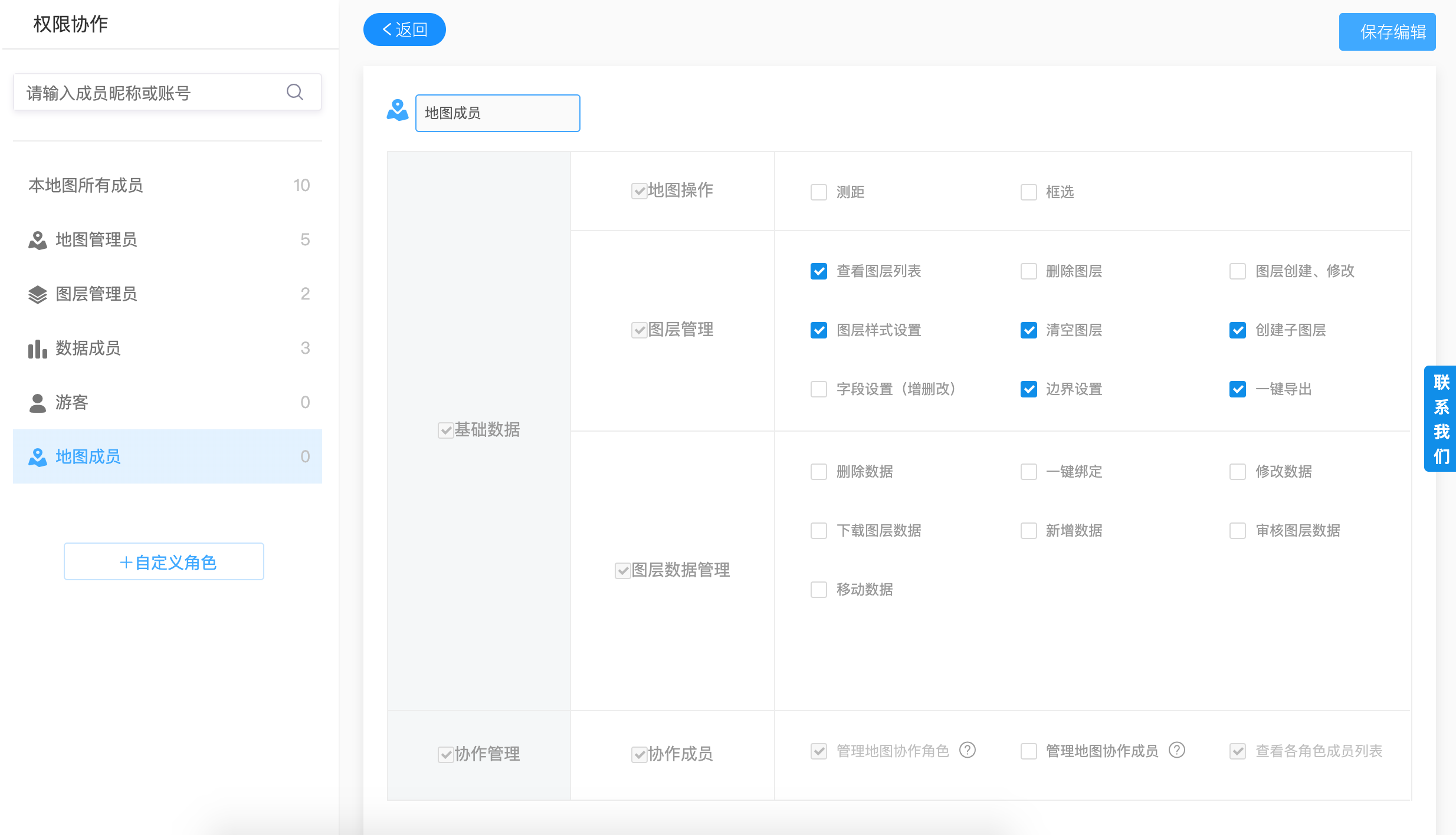This screenshot has width=1456, height=835.
Task: Select the 游客 role
Action: click(x=168, y=402)
